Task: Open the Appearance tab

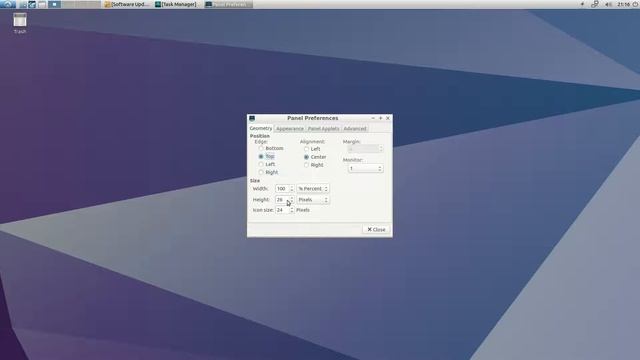Action: (x=290, y=129)
